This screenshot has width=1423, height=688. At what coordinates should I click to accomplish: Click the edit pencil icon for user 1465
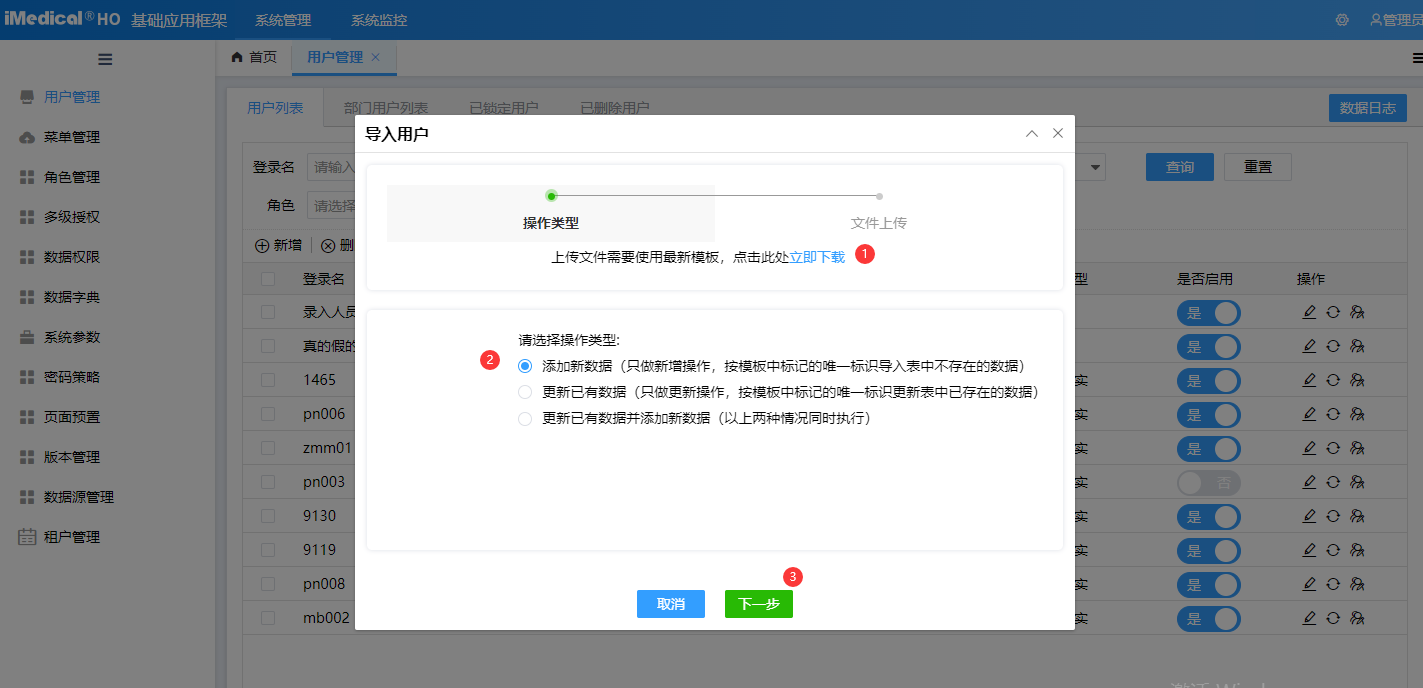[x=1309, y=381]
